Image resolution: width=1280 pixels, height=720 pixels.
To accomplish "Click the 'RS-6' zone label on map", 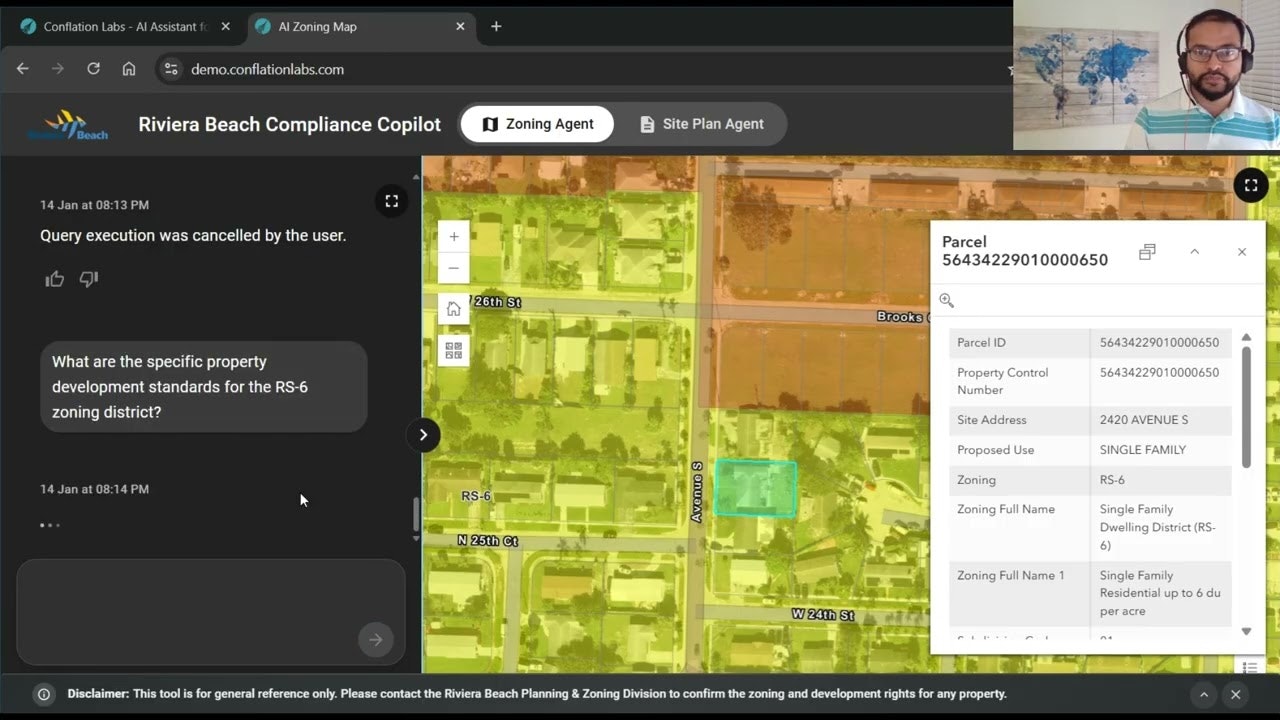I will [476, 496].
